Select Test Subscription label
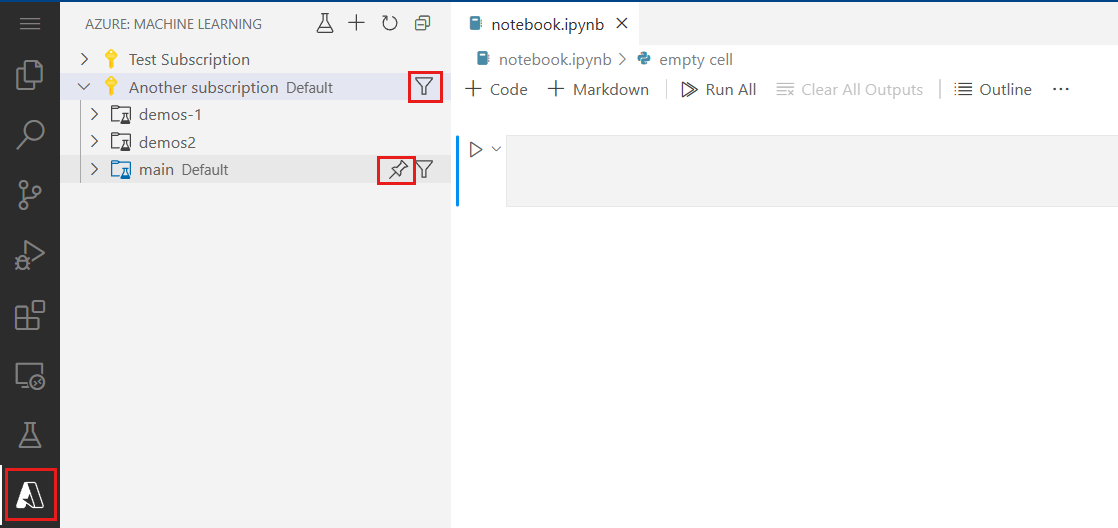The width and height of the screenshot is (1118, 528). pos(189,60)
